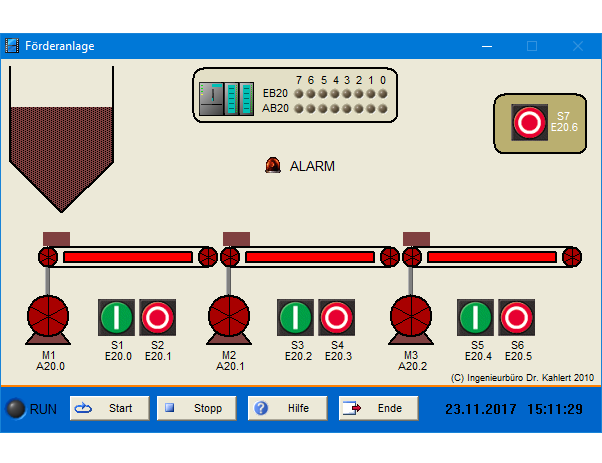Click EB20 bit 4 indicator LED

point(335,94)
